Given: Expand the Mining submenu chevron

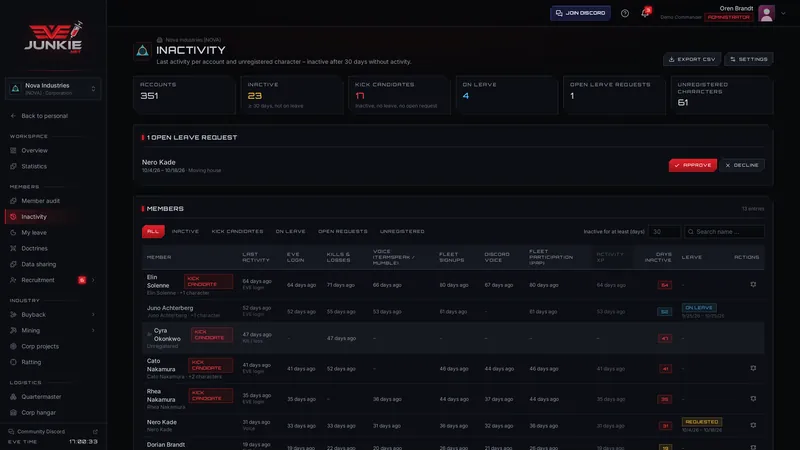Looking at the screenshot, I should click(x=93, y=331).
